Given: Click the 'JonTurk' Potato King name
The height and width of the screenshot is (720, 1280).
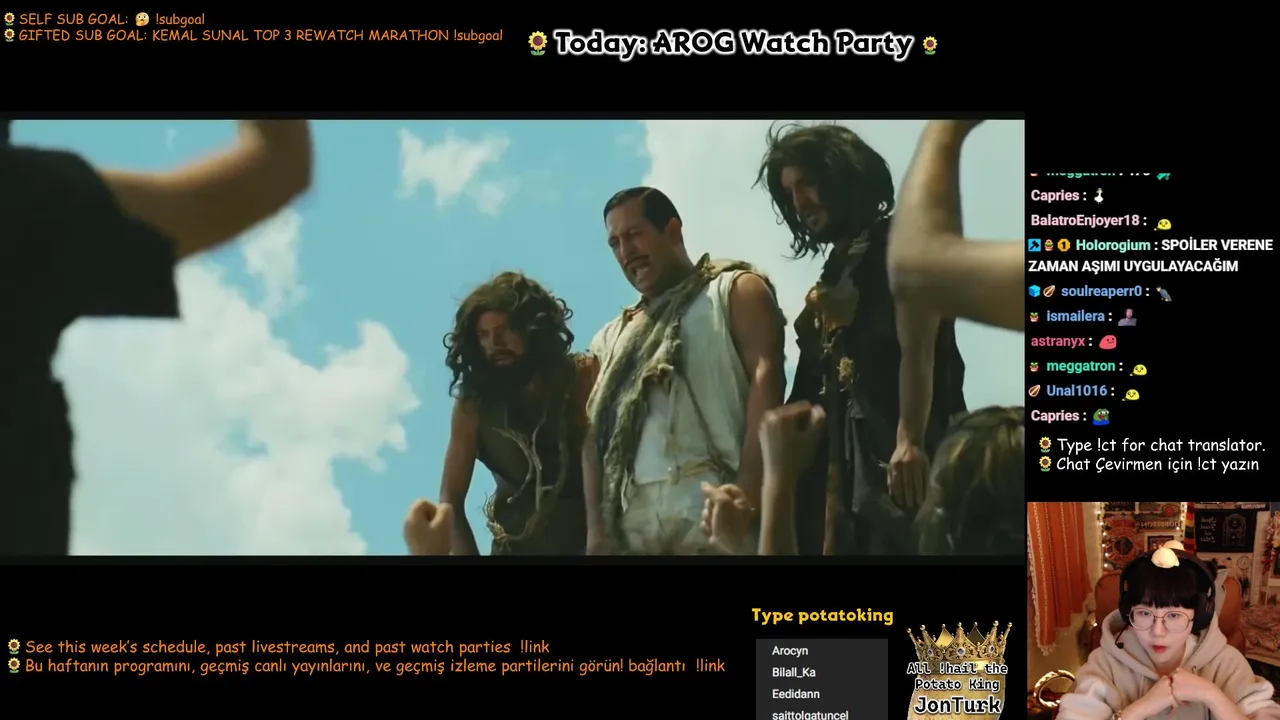Looking at the screenshot, I should tap(957, 705).
